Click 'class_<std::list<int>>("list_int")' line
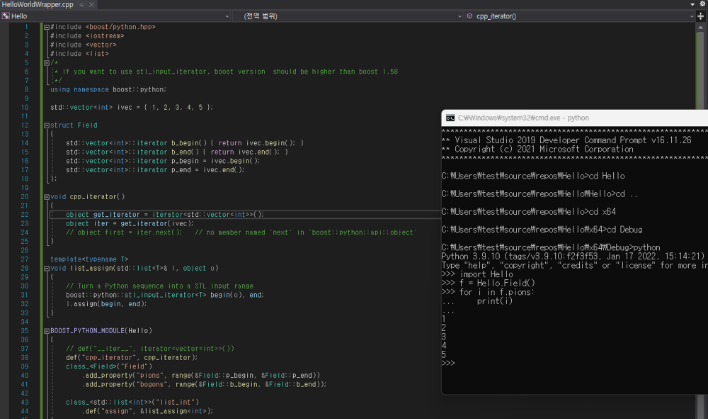The image size is (708, 419). (132, 402)
